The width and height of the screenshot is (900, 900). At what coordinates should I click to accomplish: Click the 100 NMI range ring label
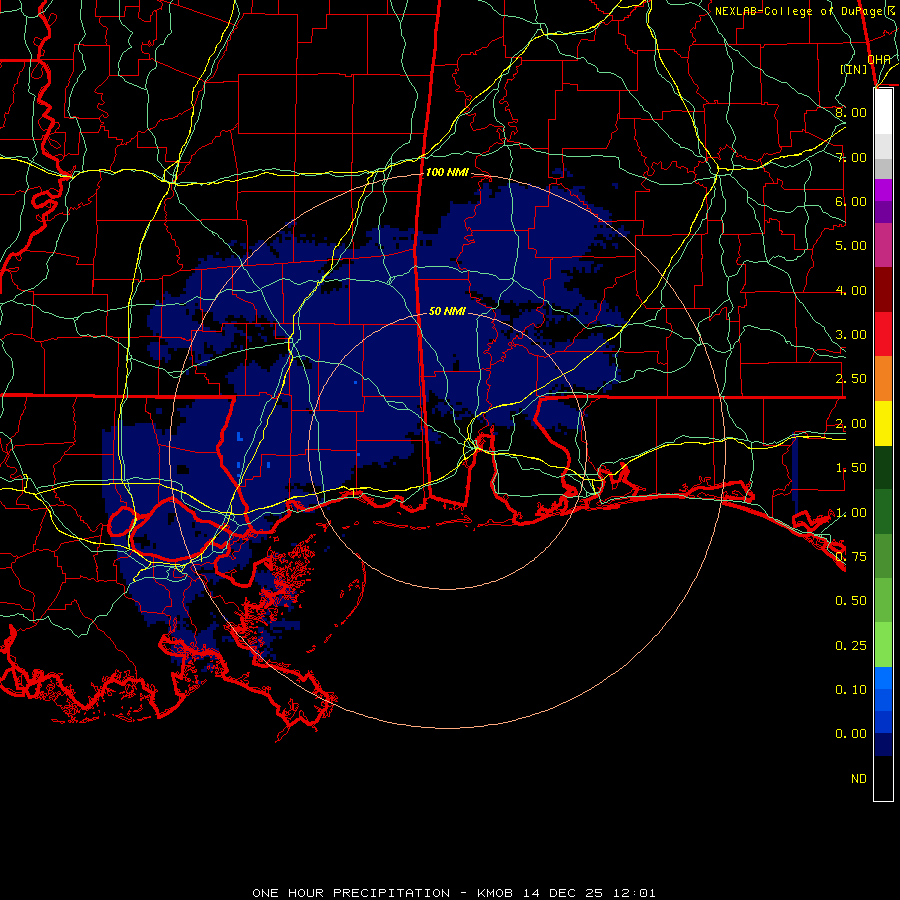coord(447,172)
